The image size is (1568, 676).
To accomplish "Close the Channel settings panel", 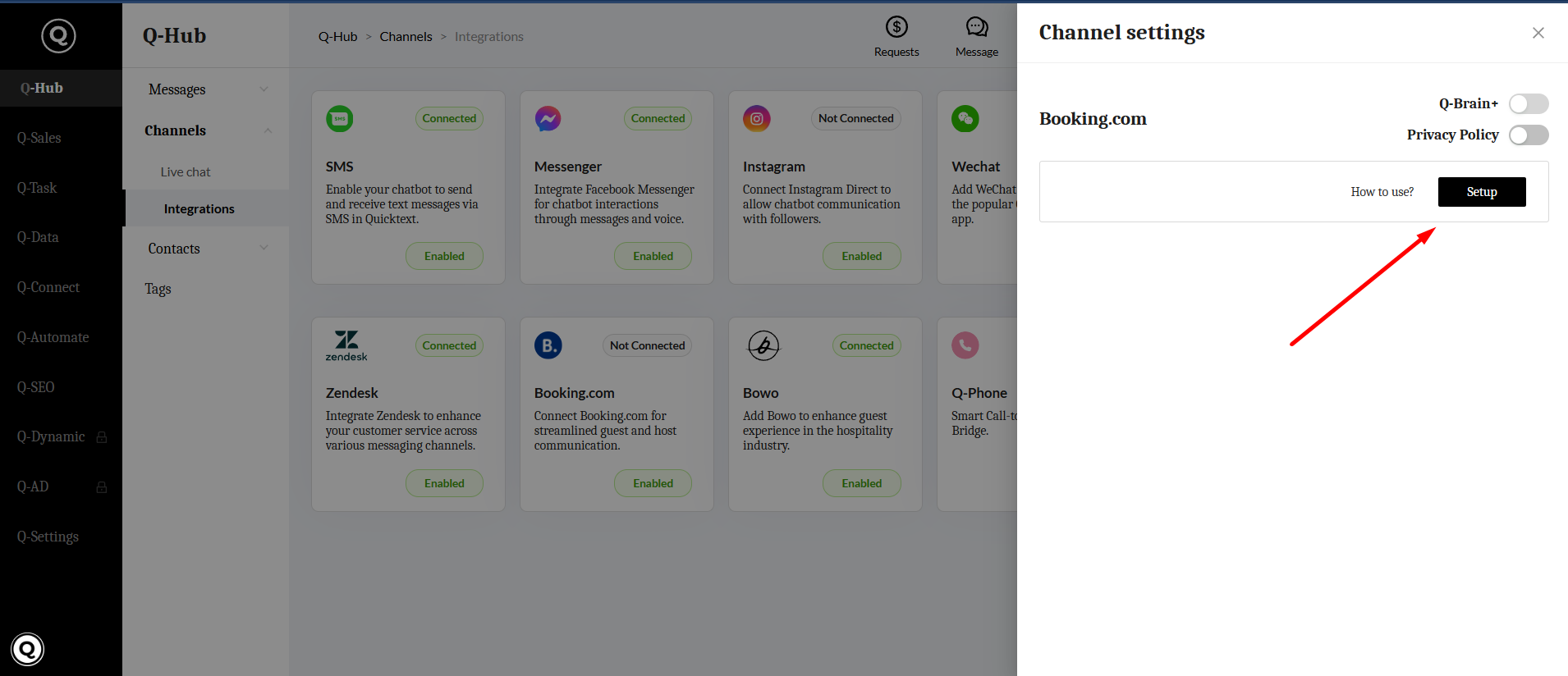I will pos(1538,33).
